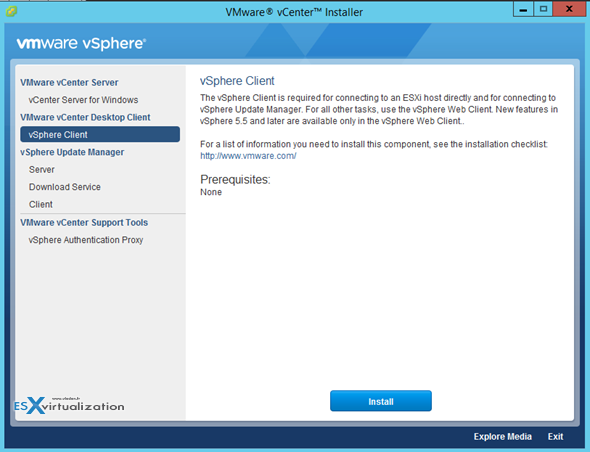Click the vmware vSphere logo
This screenshot has height=452, width=590.
(x=81, y=44)
